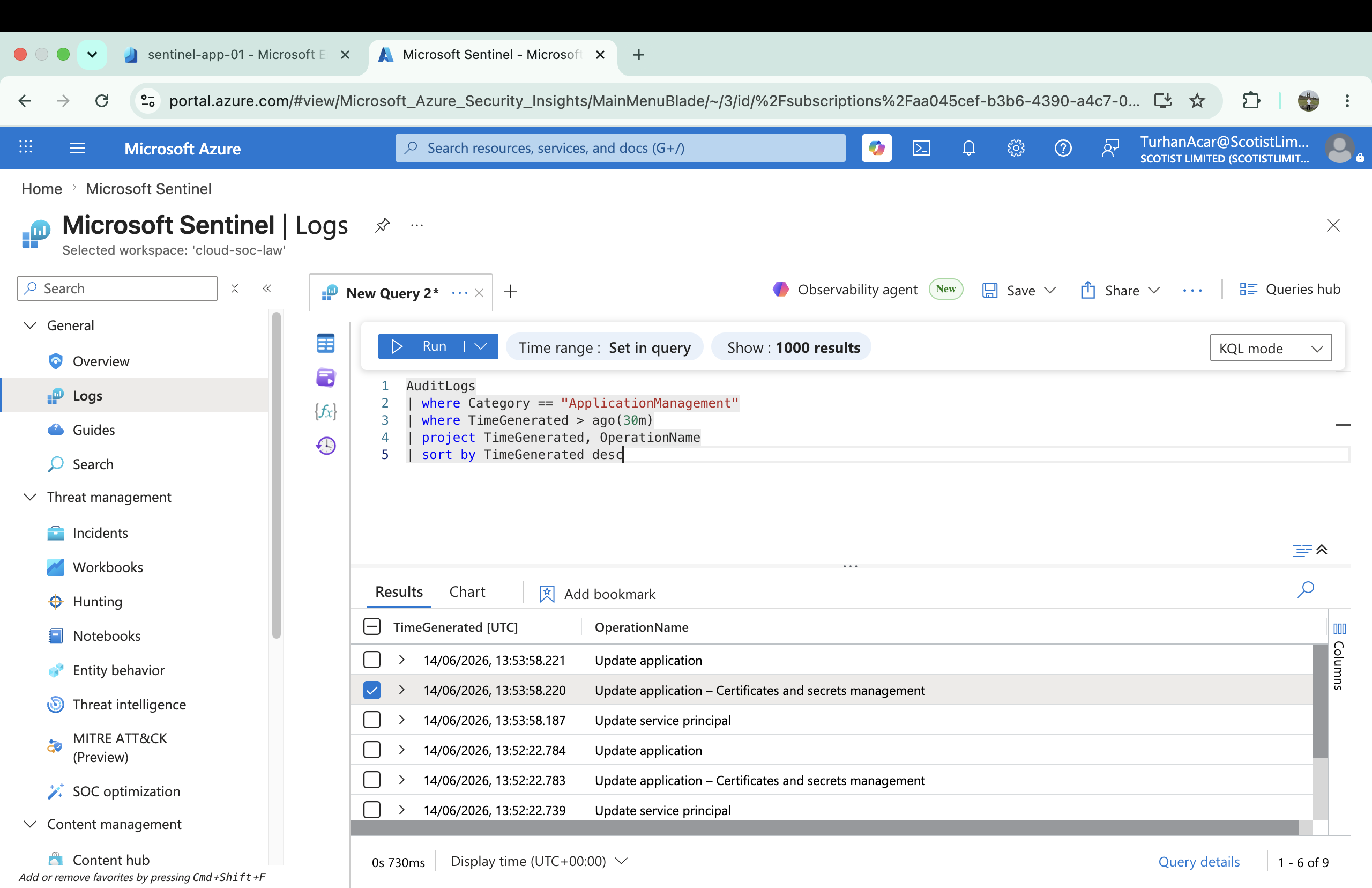Screen dimensions: 1372x888
Task: Click the format query icon
Action: tap(1302, 550)
